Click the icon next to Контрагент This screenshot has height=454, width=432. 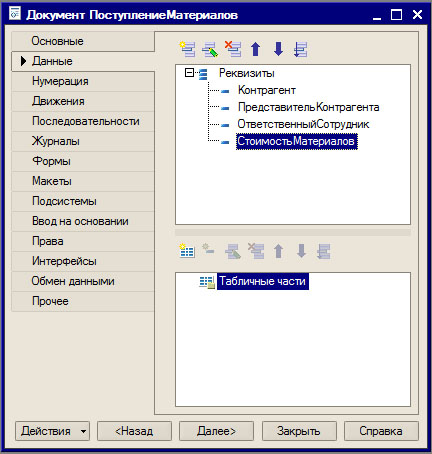(225, 91)
